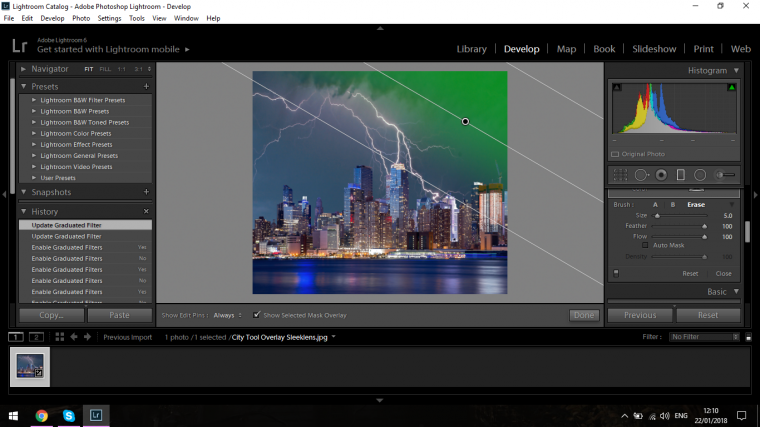Click the Lightroom mobile arrow icon

point(187,49)
